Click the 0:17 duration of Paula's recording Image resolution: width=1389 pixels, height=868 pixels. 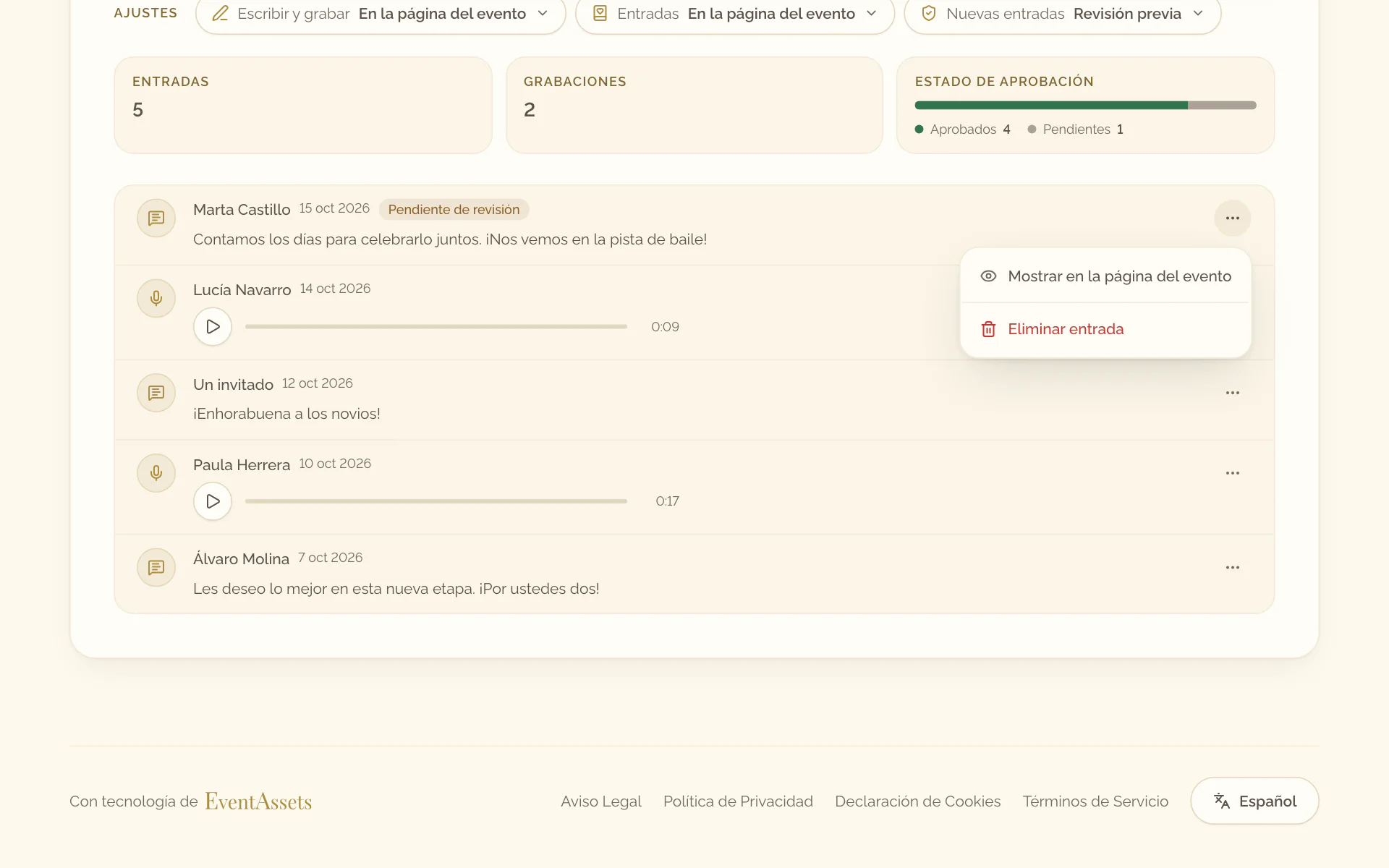click(667, 501)
